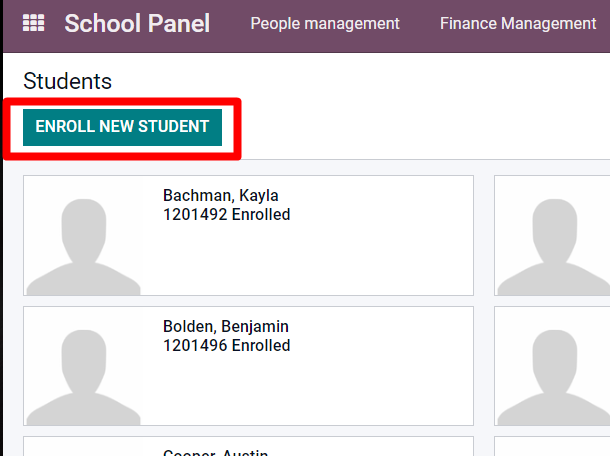Click avatar in second right student card
This screenshot has height=456, width=610.
tap(554, 377)
